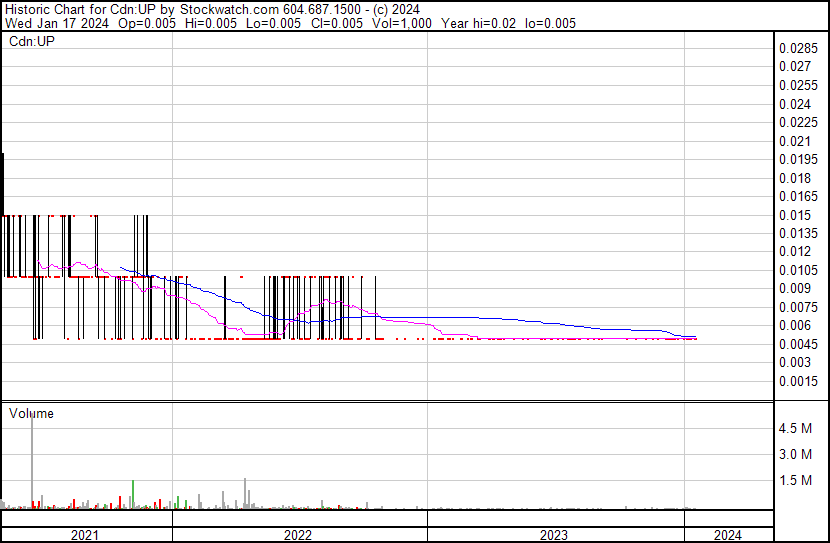Click the 0.006 price axis label

point(794,326)
